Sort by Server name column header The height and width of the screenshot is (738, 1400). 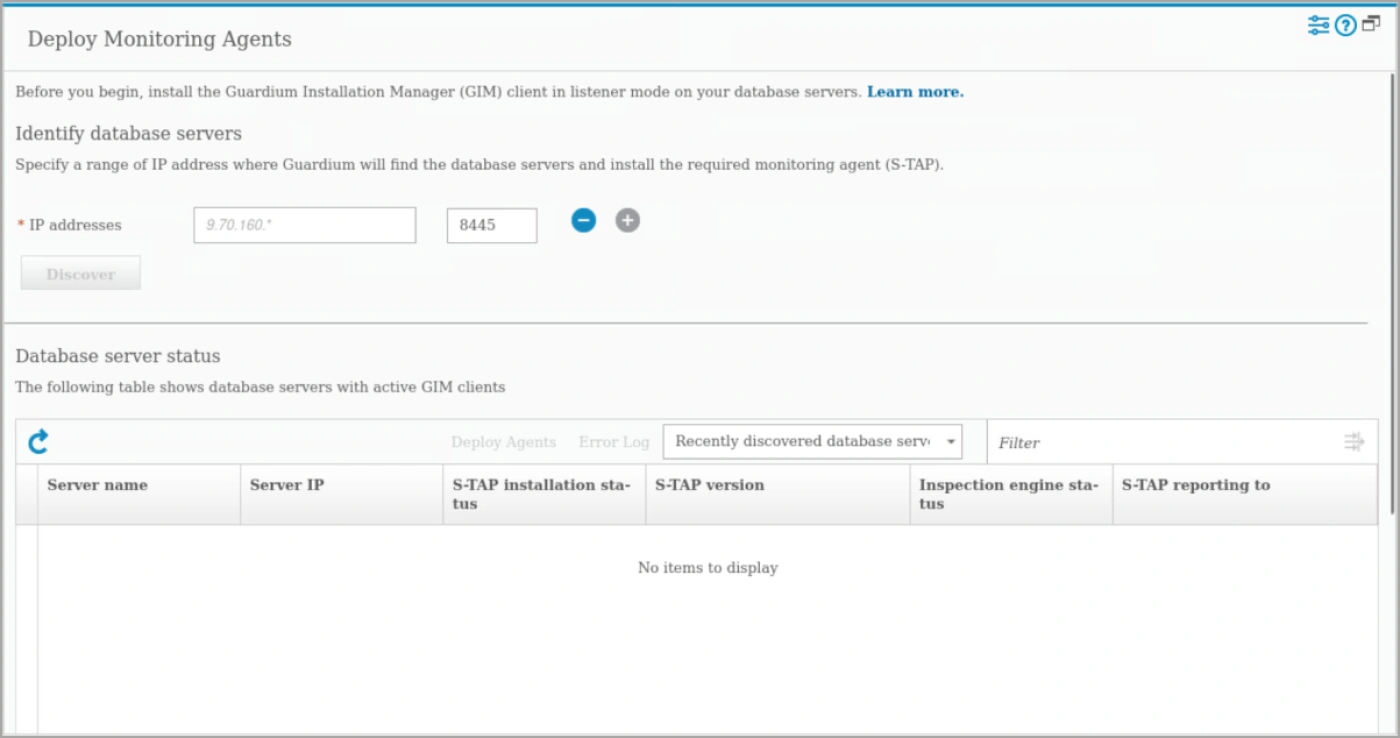click(139, 494)
